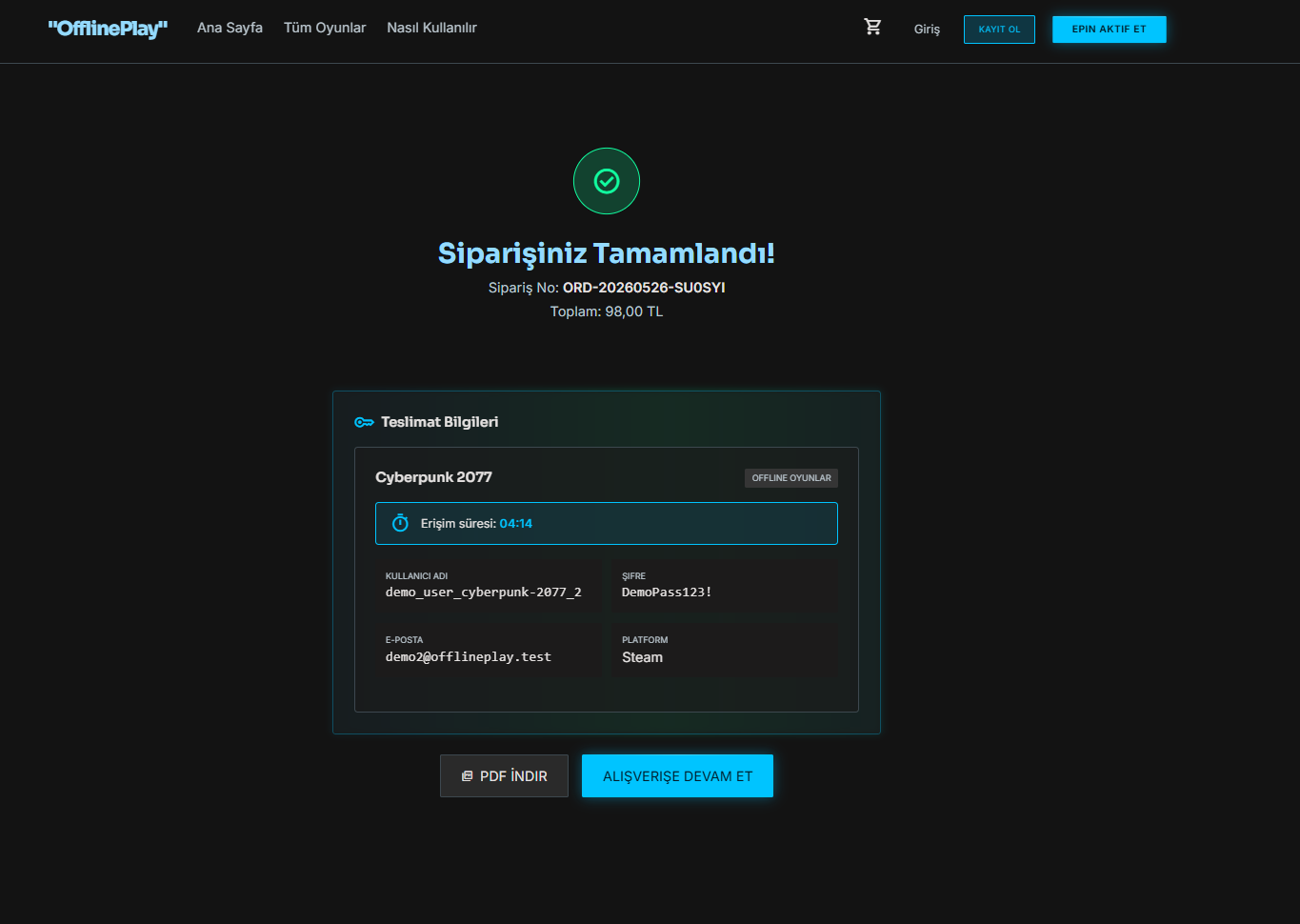
Task: Click the green order success checkmark icon
Action: click(607, 181)
